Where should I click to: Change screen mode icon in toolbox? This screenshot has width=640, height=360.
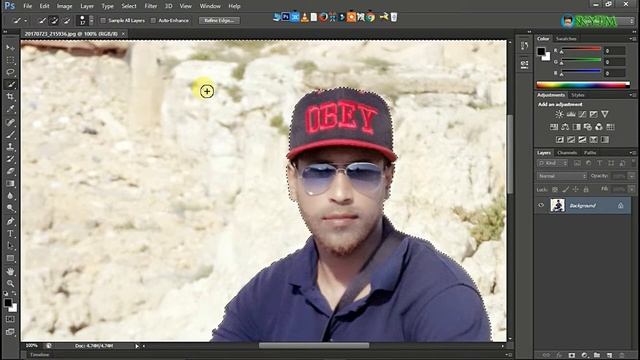10,332
